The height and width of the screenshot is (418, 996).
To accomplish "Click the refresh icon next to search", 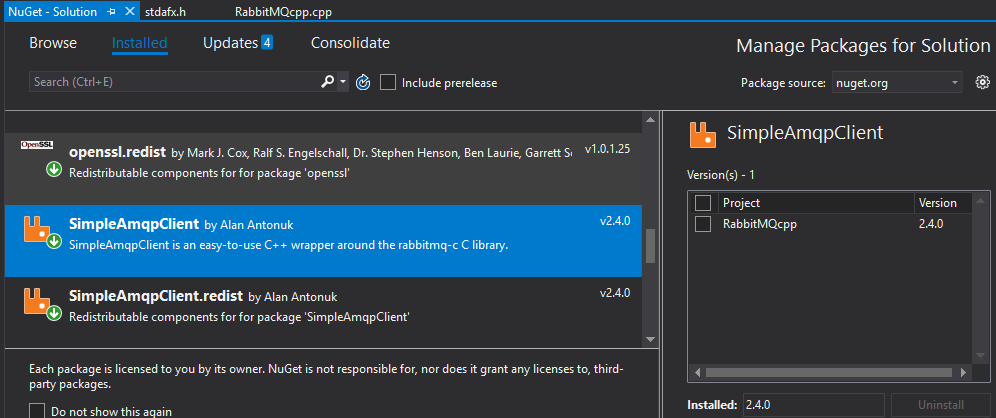I will pyautogui.click(x=363, y=82).
